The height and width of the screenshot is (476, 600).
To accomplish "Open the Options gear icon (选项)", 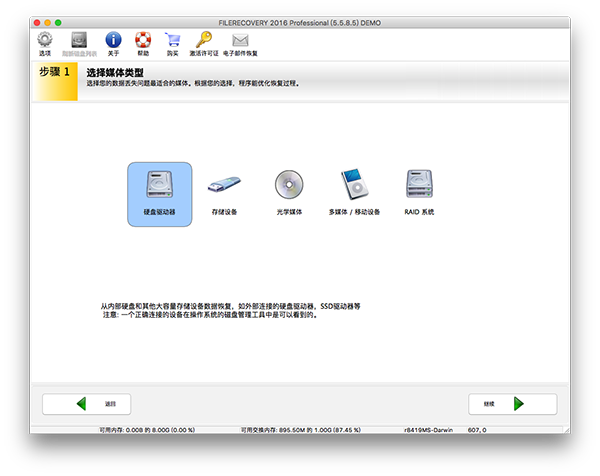I will [45, 44].
